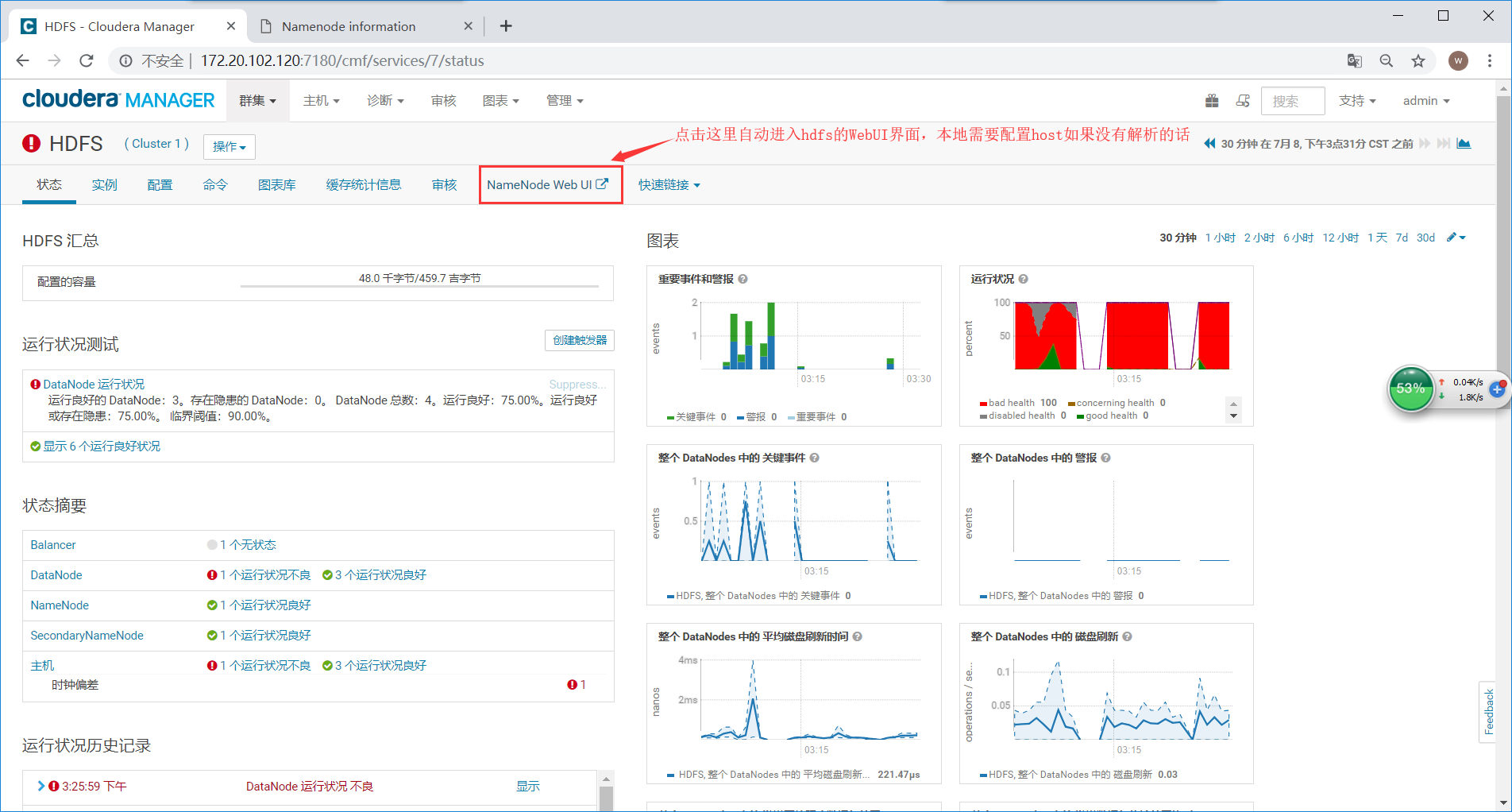
Task: Open help icon for 平均磁盘刷新时间 chart
Action: pyautogui.click(x=857, y=636)
